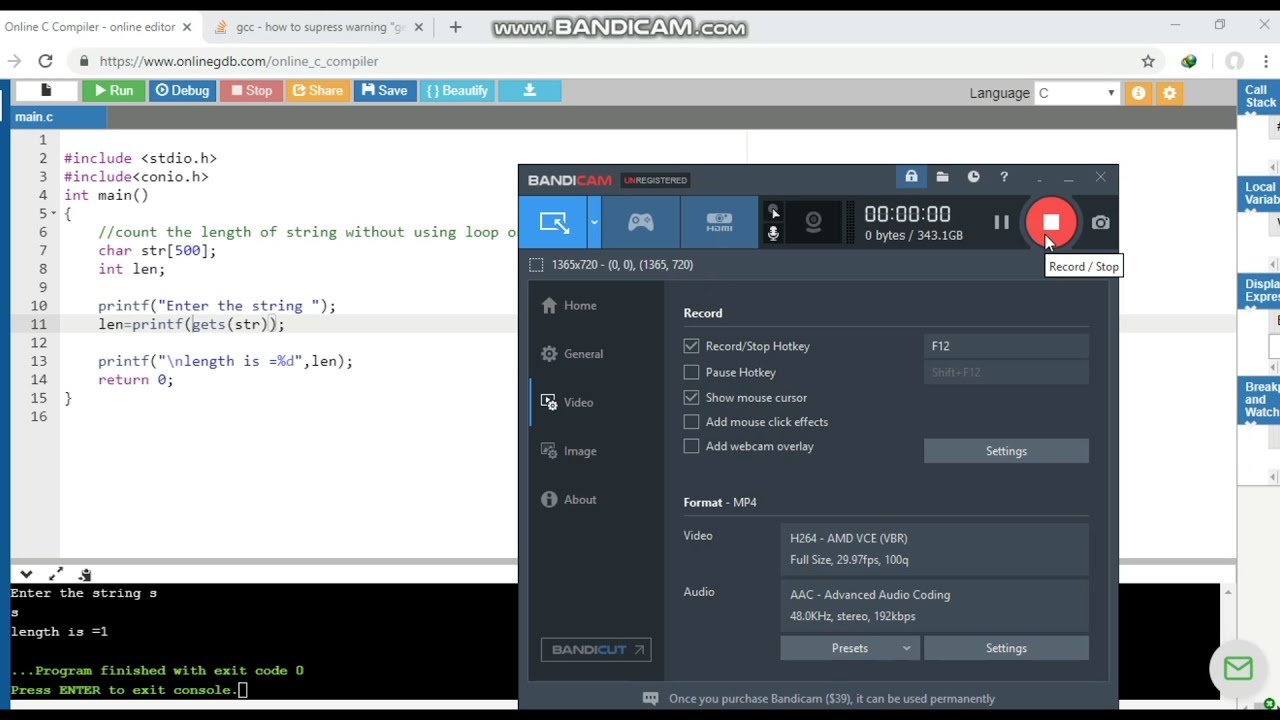Click the download code icon in OnlineGDB
Screen dimensions: 1280x720
pyautogui.click(x=530, y=91)
